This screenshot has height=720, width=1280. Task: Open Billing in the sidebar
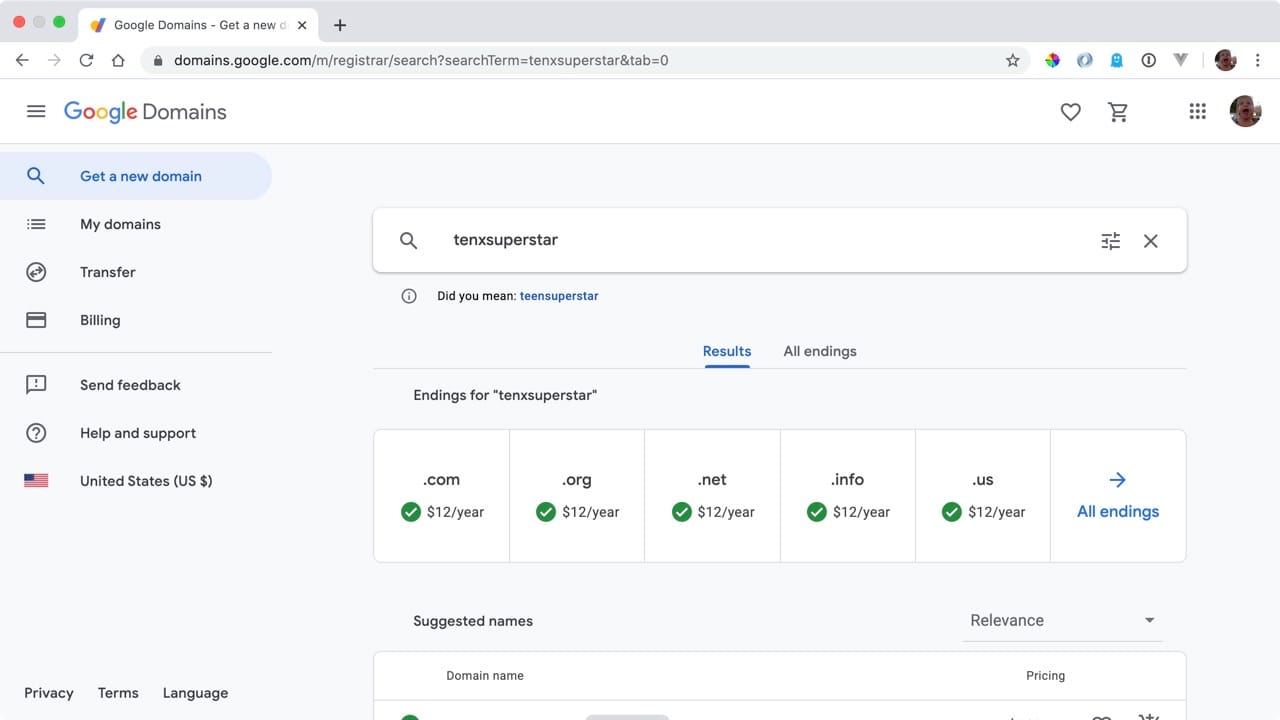pyautogui.click(x=100, y=320)
